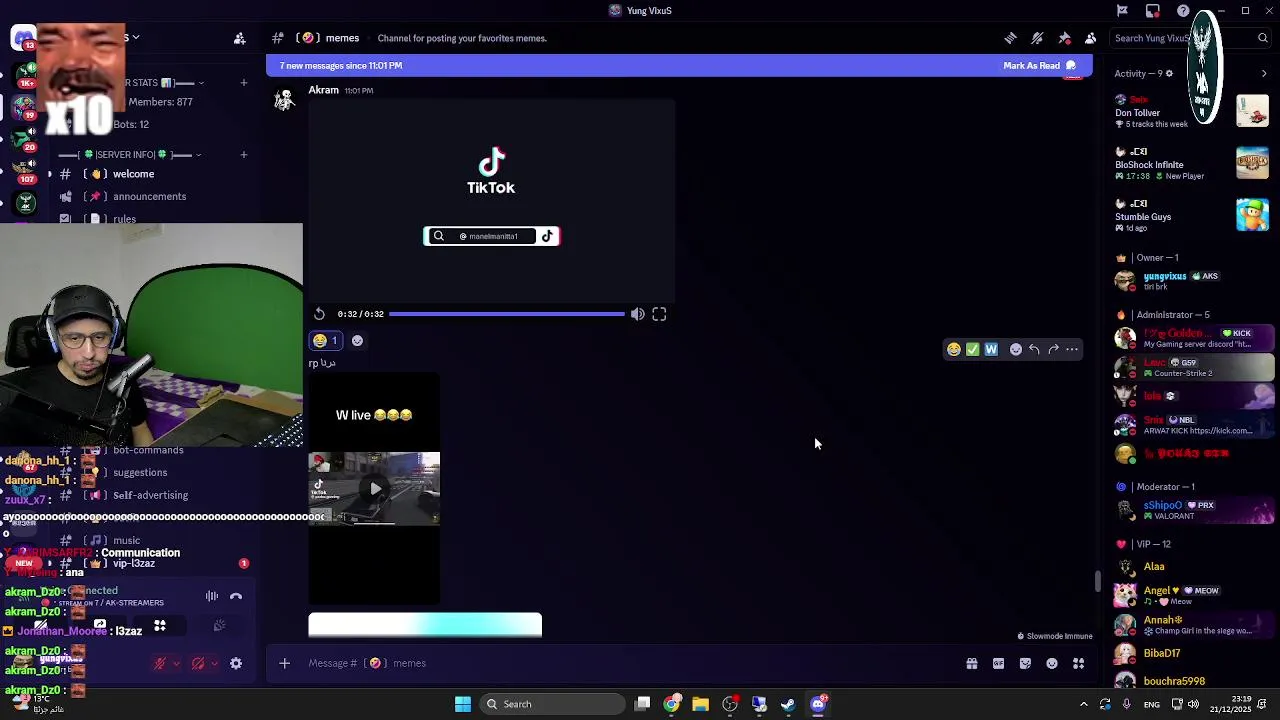Image resolution: width=1280 pixels, height=720 pixels.
Task: Click Akram username on message
Action: [x=323, y=90]
